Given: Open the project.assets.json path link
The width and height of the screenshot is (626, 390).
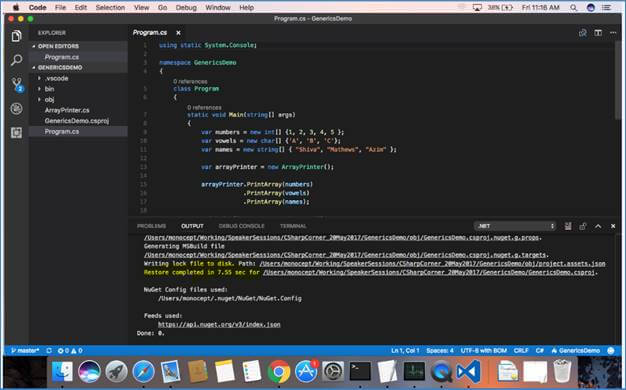Looking at the screenshot, I should [432, 263].
